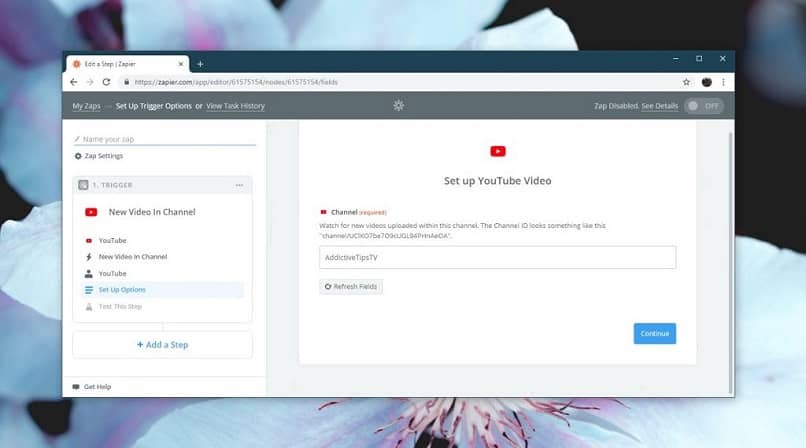
Task: Click the Refresh Fields button
Action: pos(351,287)
